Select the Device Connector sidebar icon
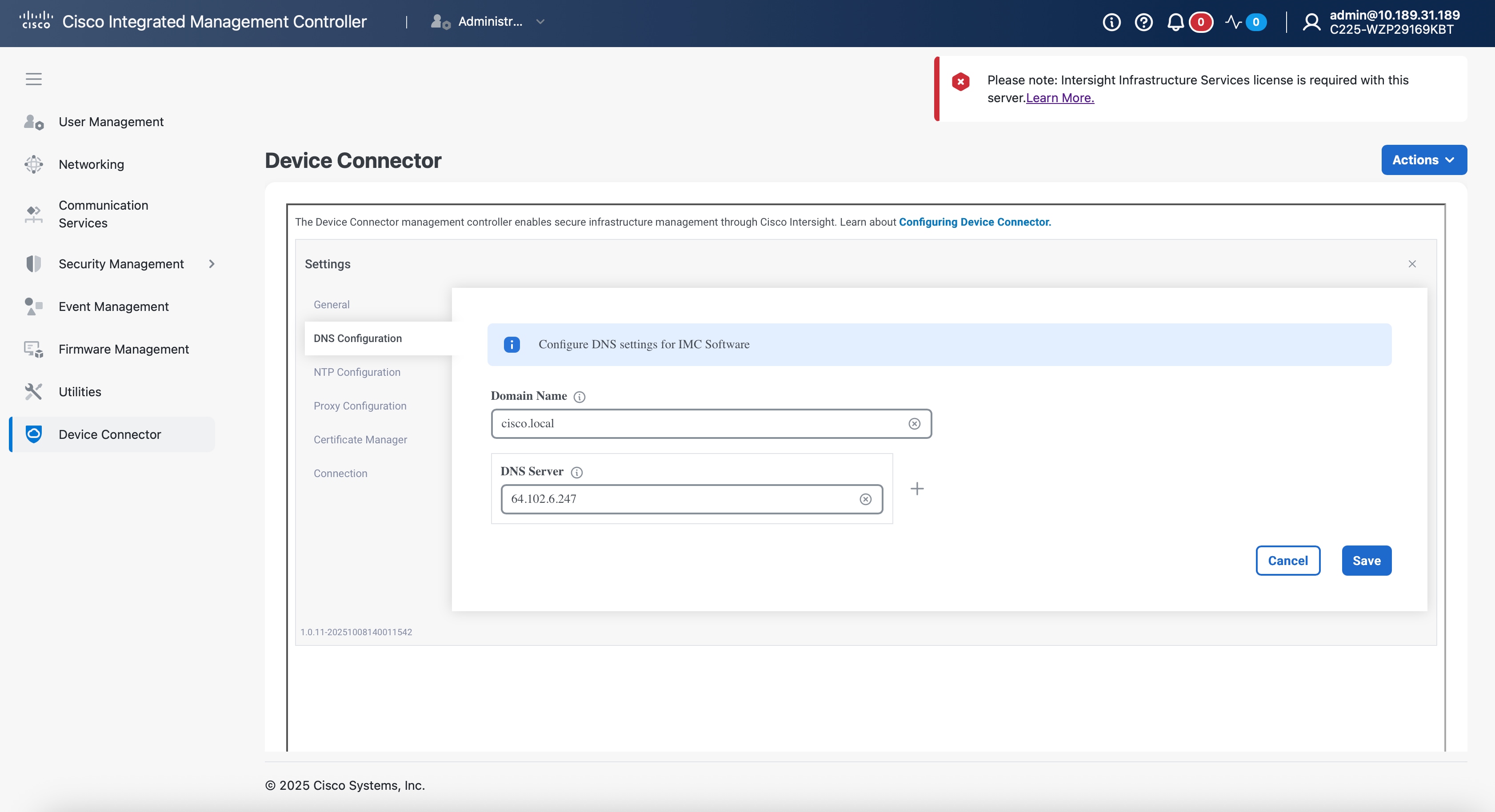1495x812 pixels. [x=34, y=434]
